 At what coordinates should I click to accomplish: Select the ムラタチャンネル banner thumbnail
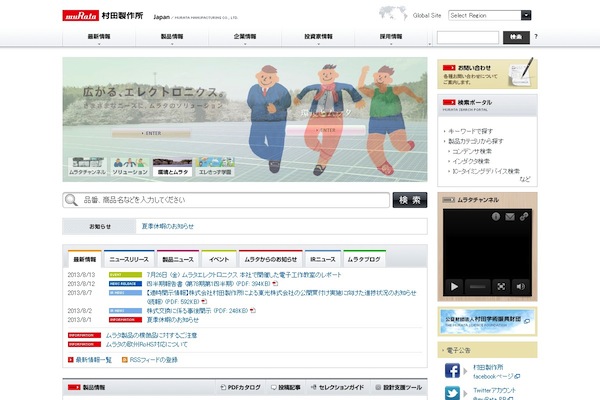(x=88, y=167)
